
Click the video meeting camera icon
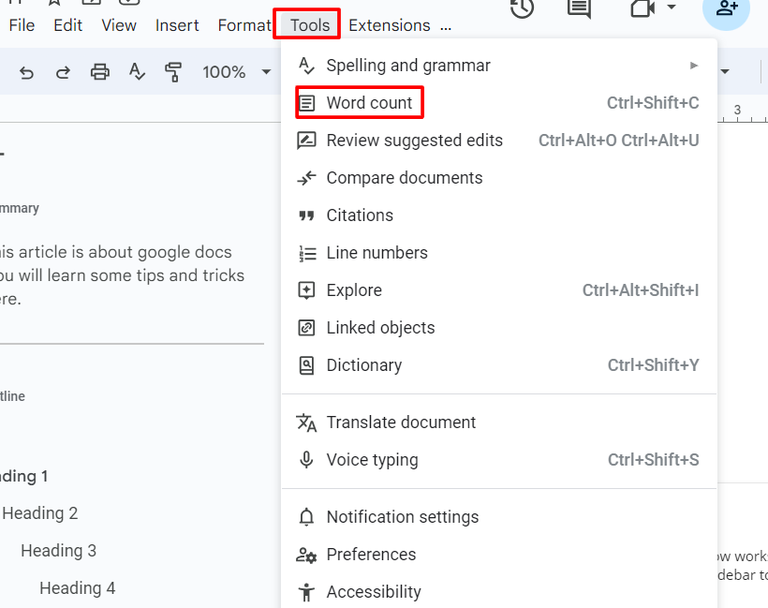[643, 8]
